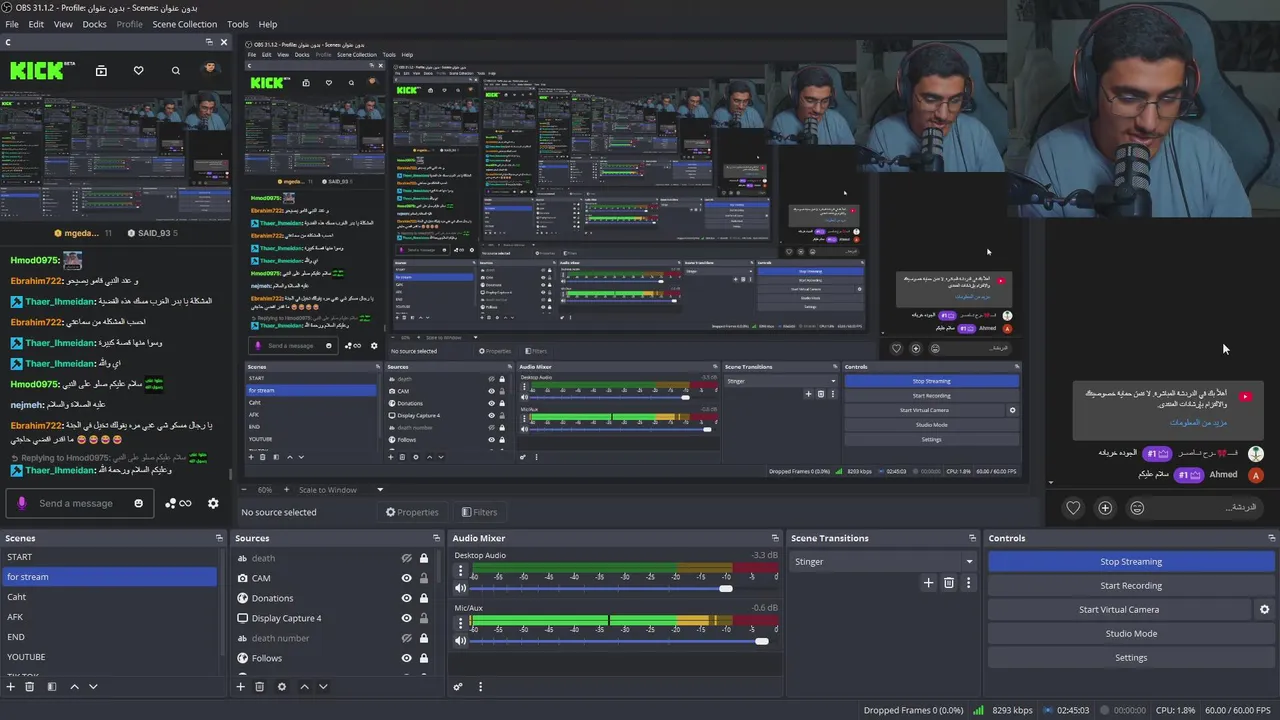Zoom out preview with minus button
The width and height of the screenshot is (1280, 720).
pyautogui.click(x=245, y=490)
